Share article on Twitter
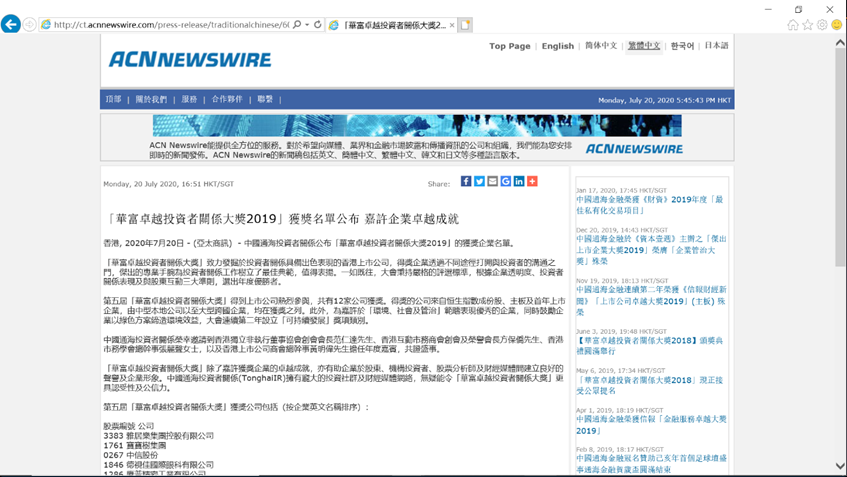Screen dimensions: 847x477 click(x=479, y=181)
